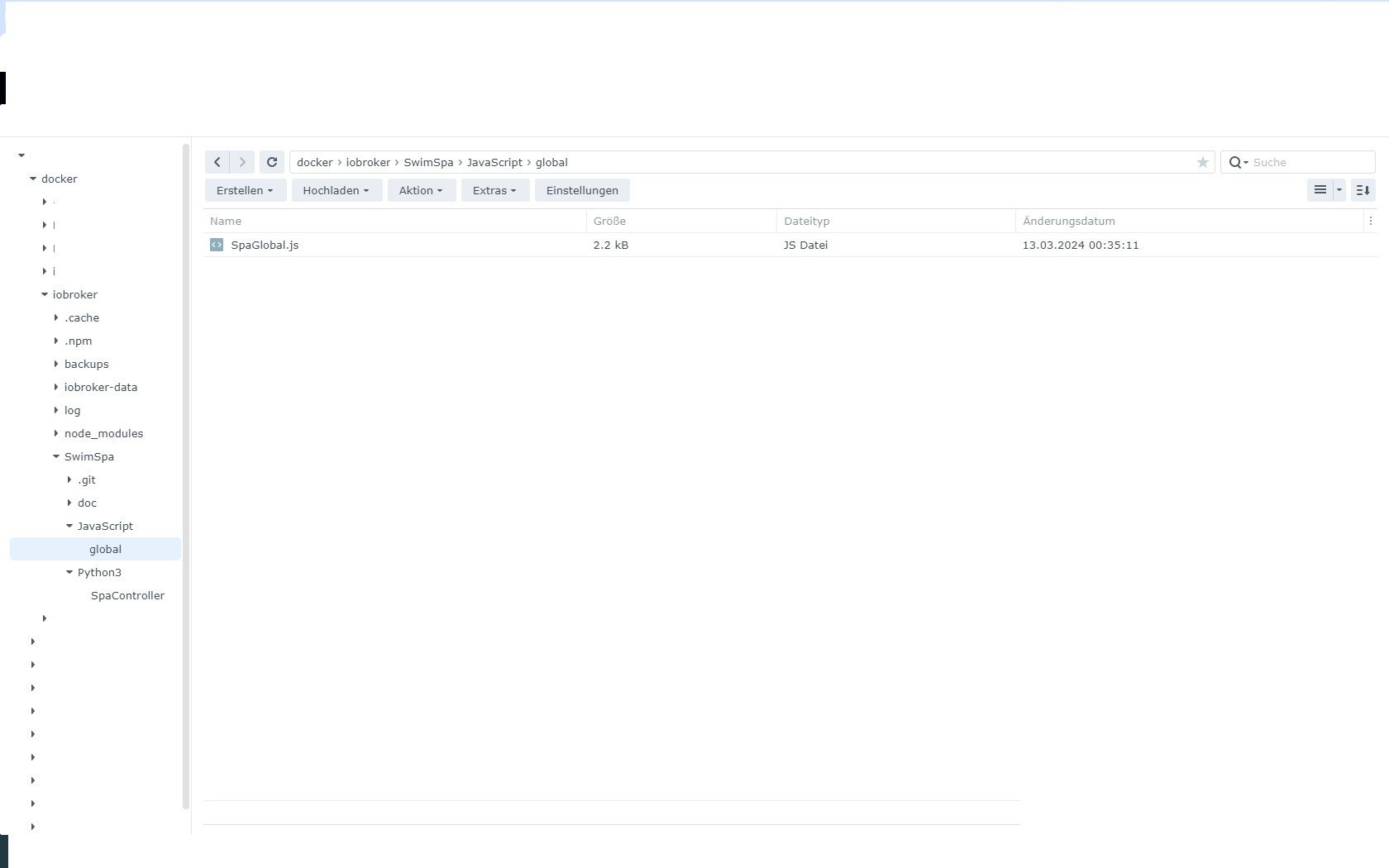This screenshot has height=868, width=1389.
Task: Sort by the Dateityp column header
Action: [x=895, y=221]
